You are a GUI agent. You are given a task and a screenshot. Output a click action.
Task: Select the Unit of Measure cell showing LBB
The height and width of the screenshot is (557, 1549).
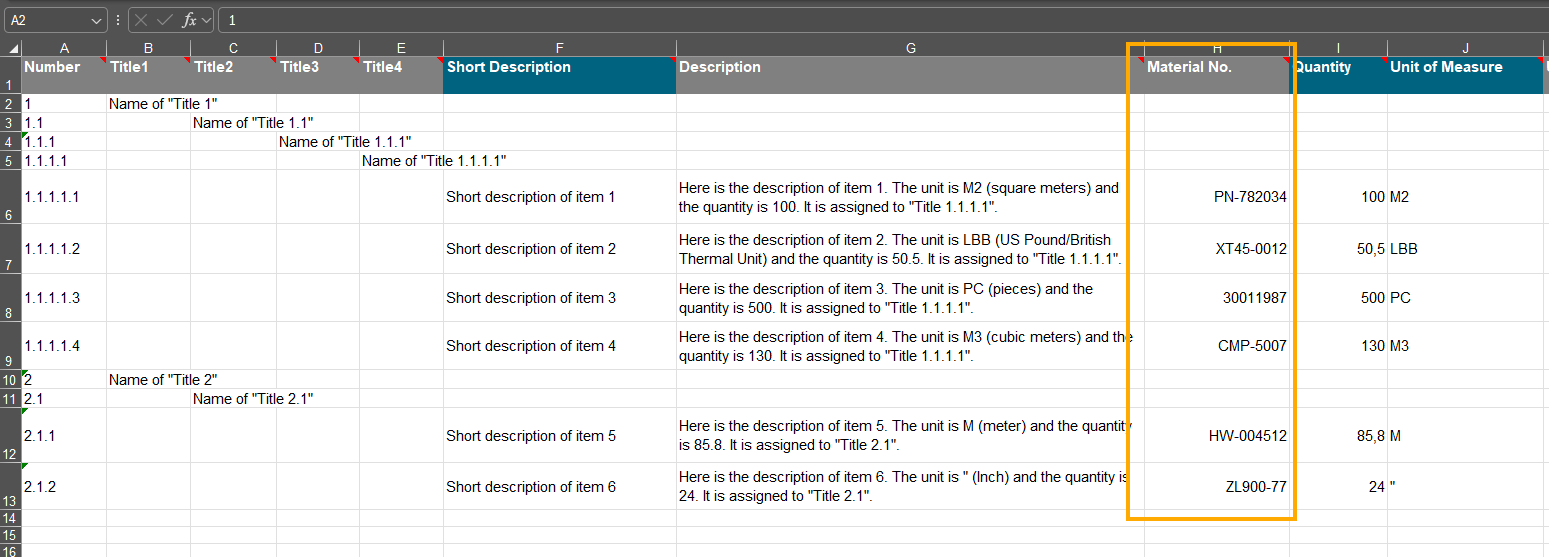tap(1464, 249)
